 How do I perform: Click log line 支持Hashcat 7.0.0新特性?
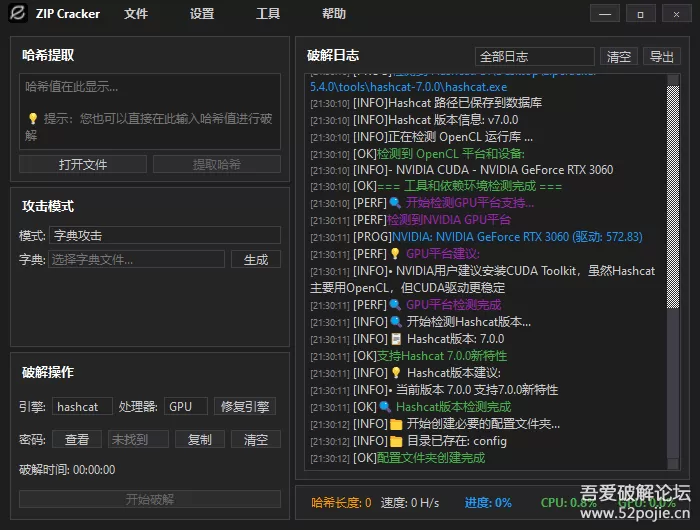pyautogui.click(x=408, y=356)
